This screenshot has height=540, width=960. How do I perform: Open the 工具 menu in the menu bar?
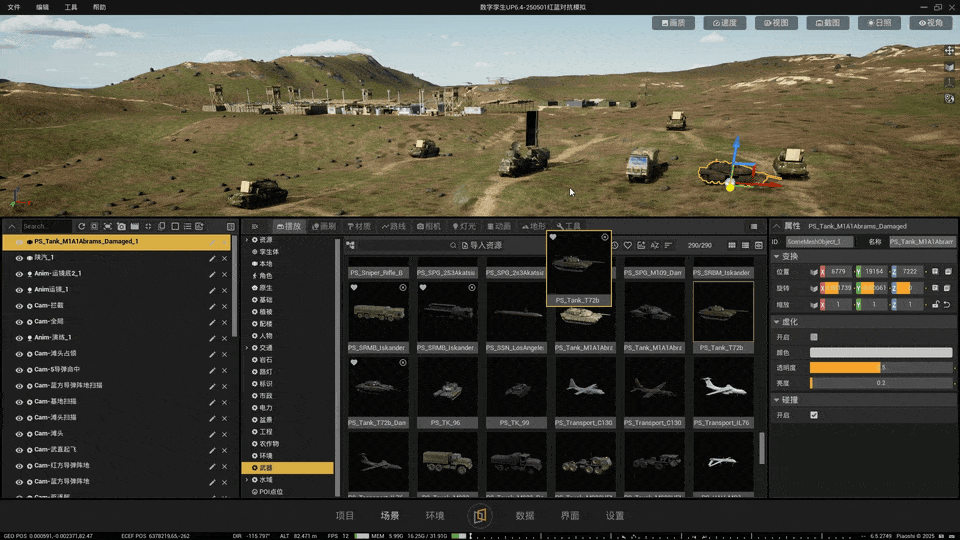(71, 7)
